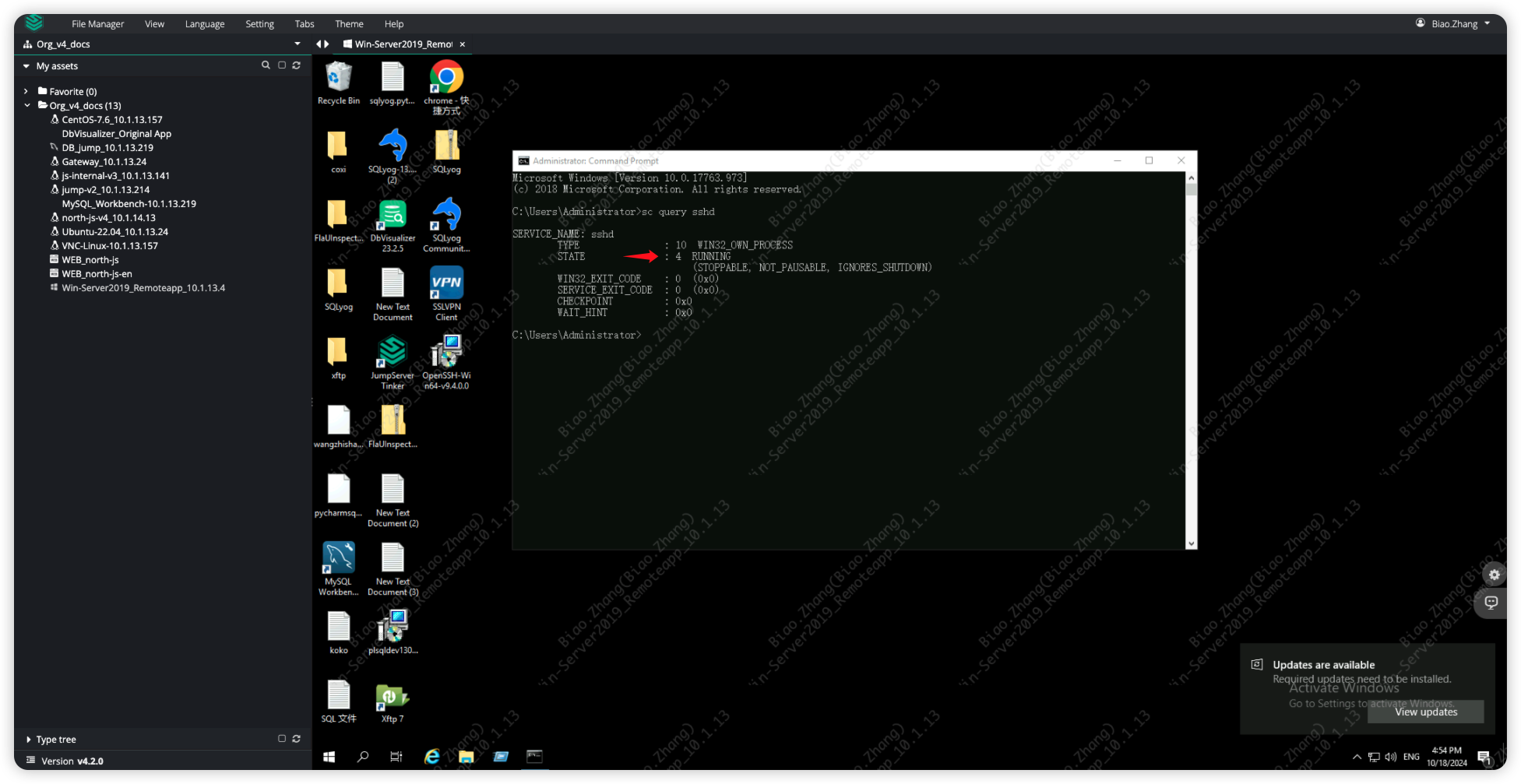Viewport: 1521px width, 784px height.
Task: Expand the Type tree panel
Action: [x=28, y=740]
